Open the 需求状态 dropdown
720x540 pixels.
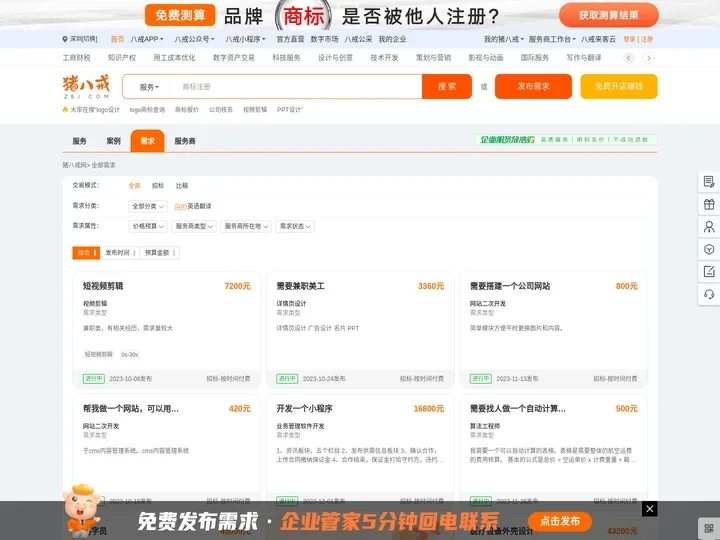[x=295, y=226]
